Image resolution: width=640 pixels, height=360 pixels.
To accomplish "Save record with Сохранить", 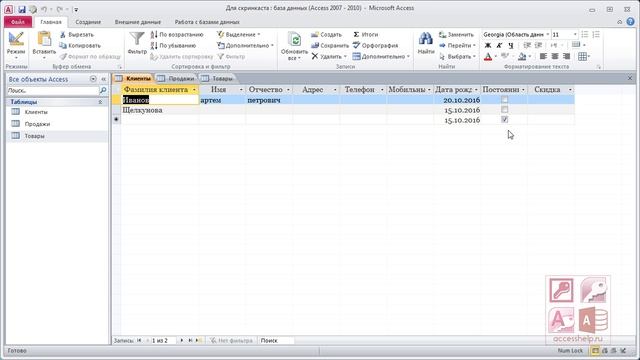I will click(x=330, y=46).
